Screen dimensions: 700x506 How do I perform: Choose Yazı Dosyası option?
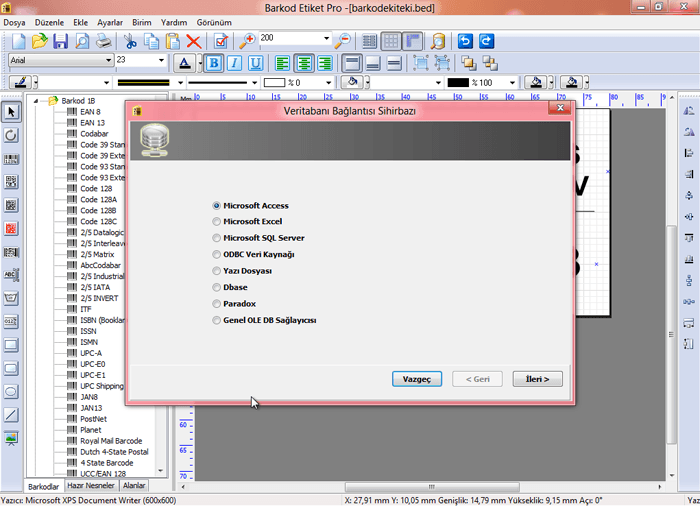click(217, 271)
